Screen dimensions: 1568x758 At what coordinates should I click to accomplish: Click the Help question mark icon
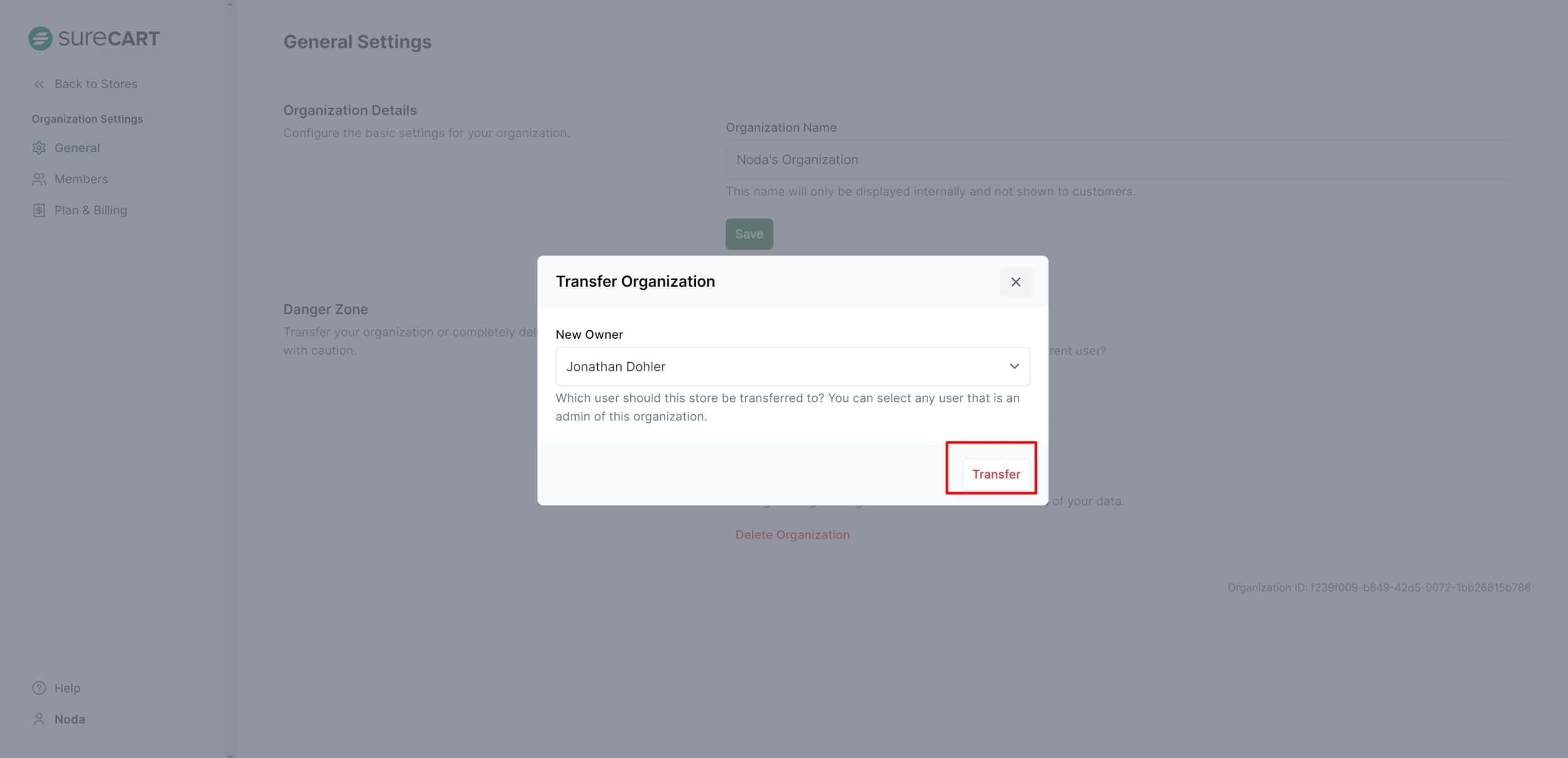[39, 688]
